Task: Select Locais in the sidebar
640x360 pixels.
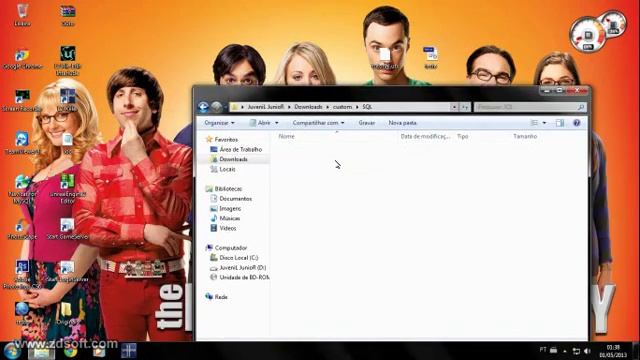Action: [227, 169]
